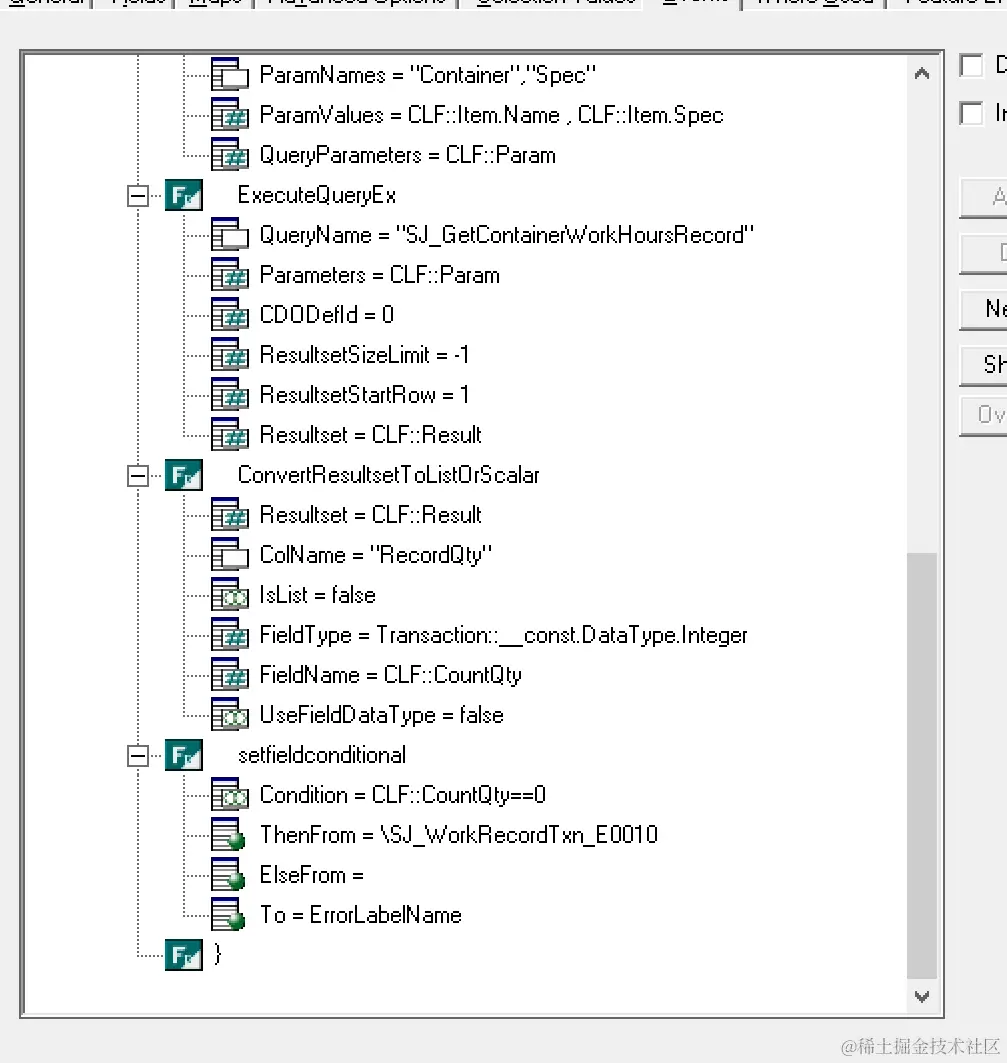Click the green-dot icon beside ThenFrom row
Viewport: 1007px width, 1063px height.
coord(228,835)
